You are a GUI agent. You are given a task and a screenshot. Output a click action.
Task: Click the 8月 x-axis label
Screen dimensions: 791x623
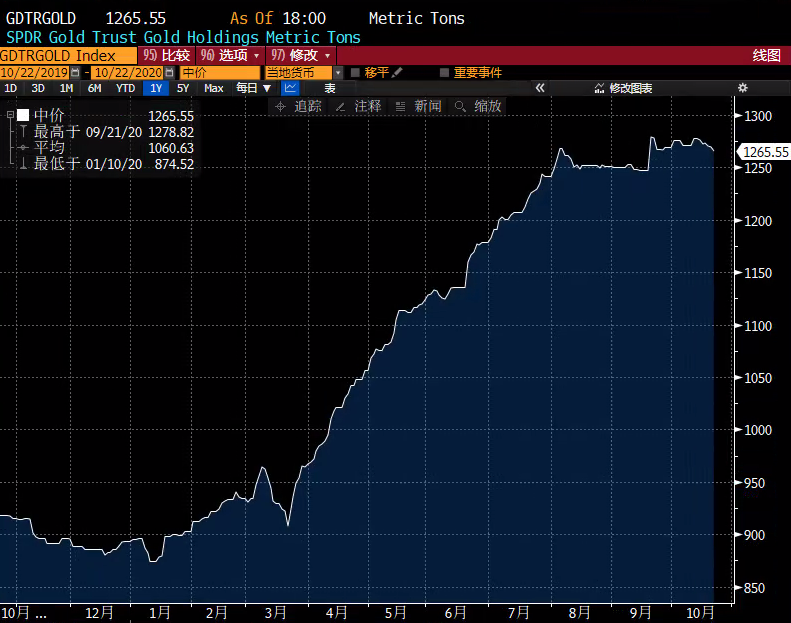click(x=580, y=613)
